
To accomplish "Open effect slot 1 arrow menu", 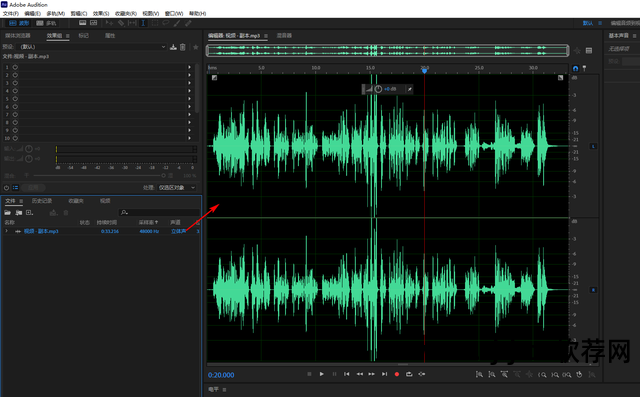I will (x=189, y=67).
